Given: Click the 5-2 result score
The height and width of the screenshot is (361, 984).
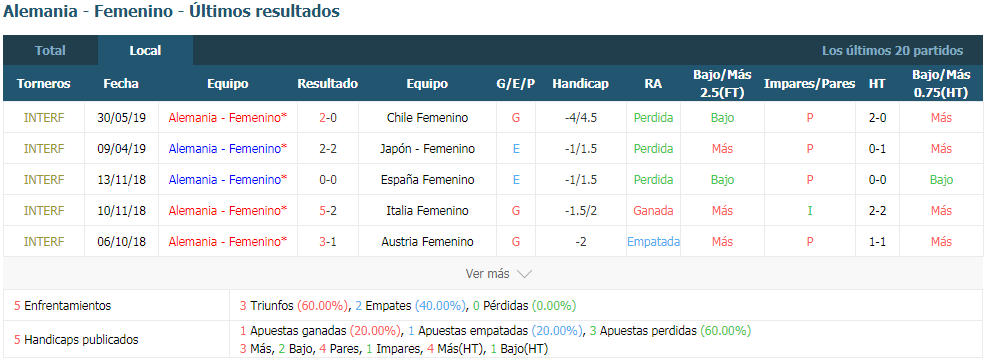Looking at the screenshot, I should (x=328, y=211).
